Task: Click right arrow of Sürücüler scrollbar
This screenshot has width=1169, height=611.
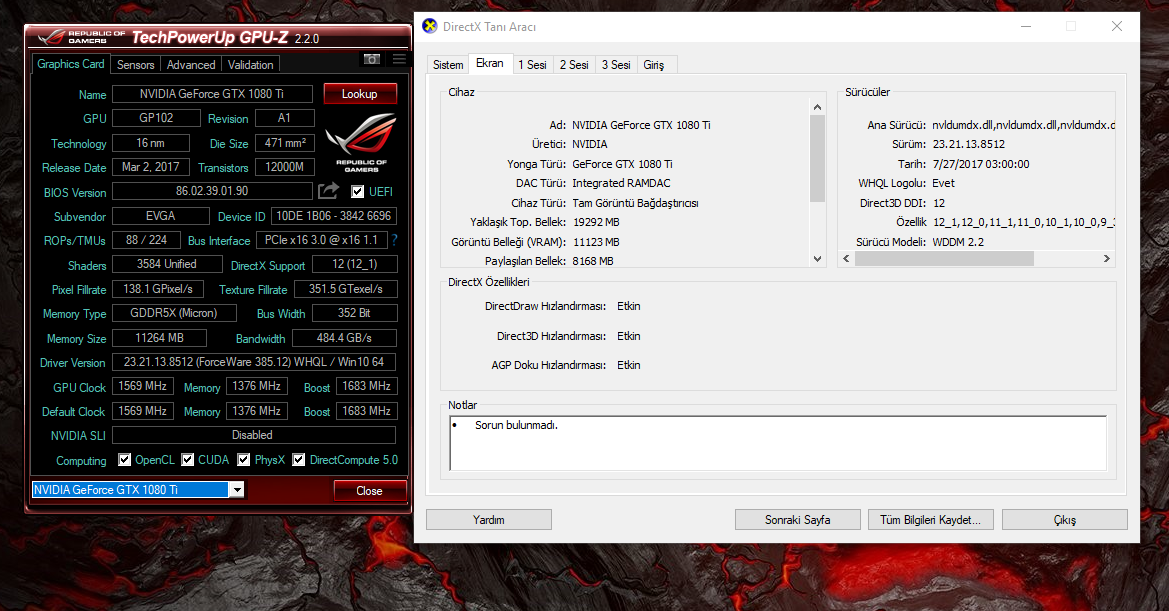Action: click(x=1107, y=259)
